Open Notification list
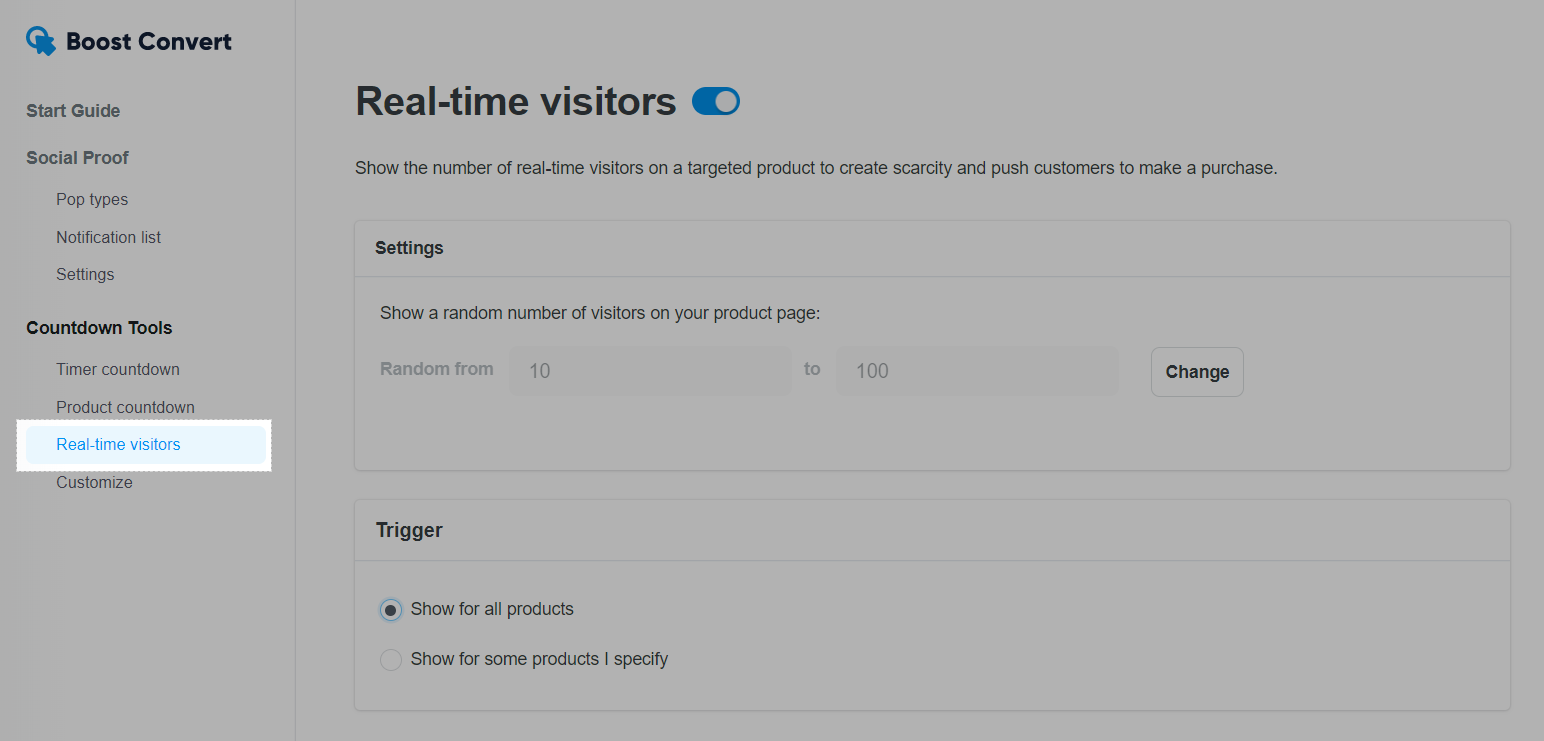Image resolution: width=1544 pixels, height=741 pixels. (108, 237)
